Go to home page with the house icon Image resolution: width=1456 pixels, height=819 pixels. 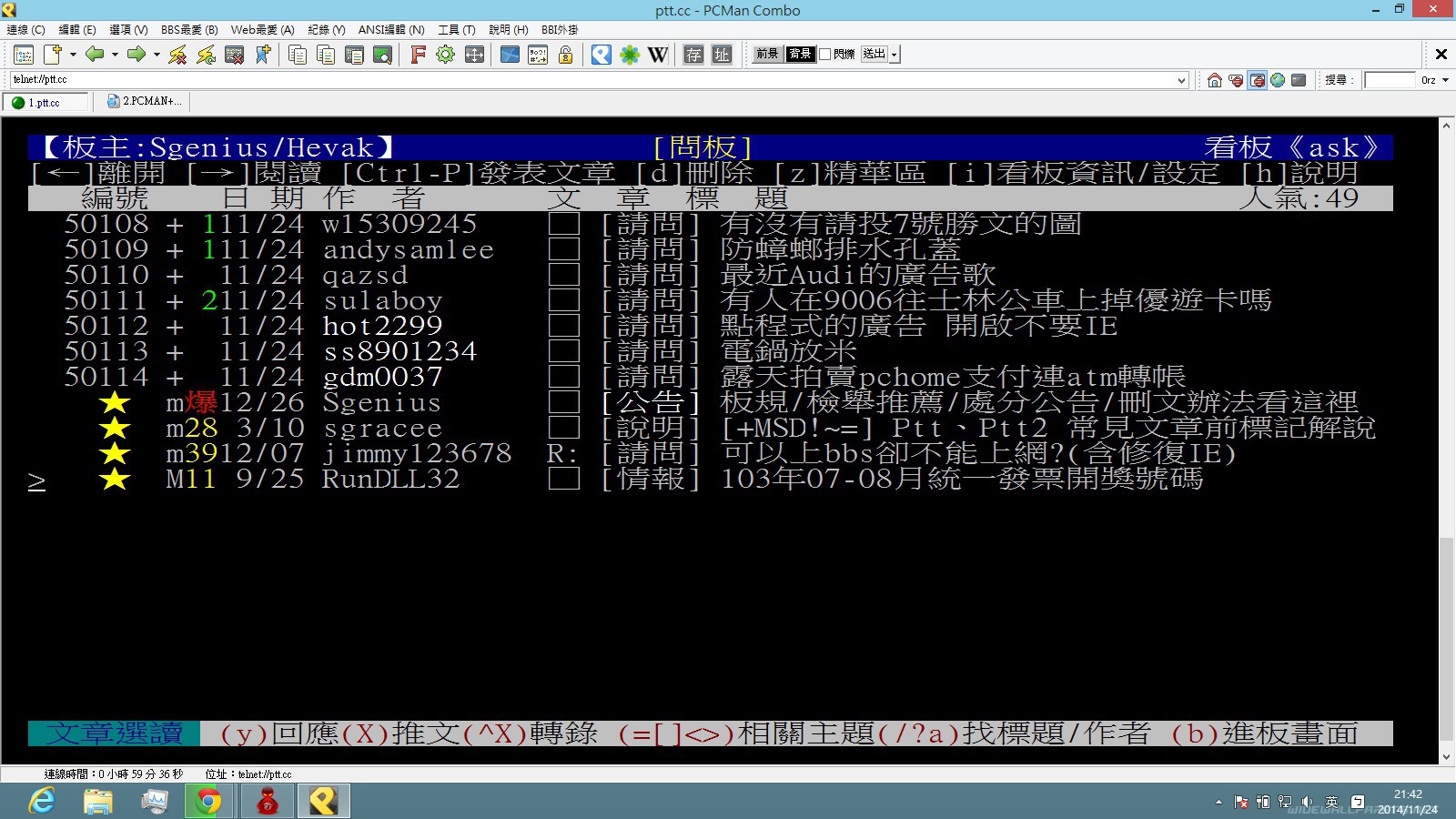click(1215, 80)
